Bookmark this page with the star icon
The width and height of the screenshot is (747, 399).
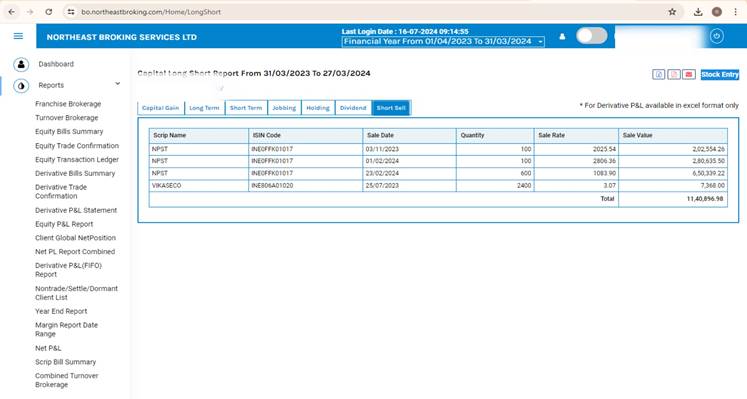[672, 12]
